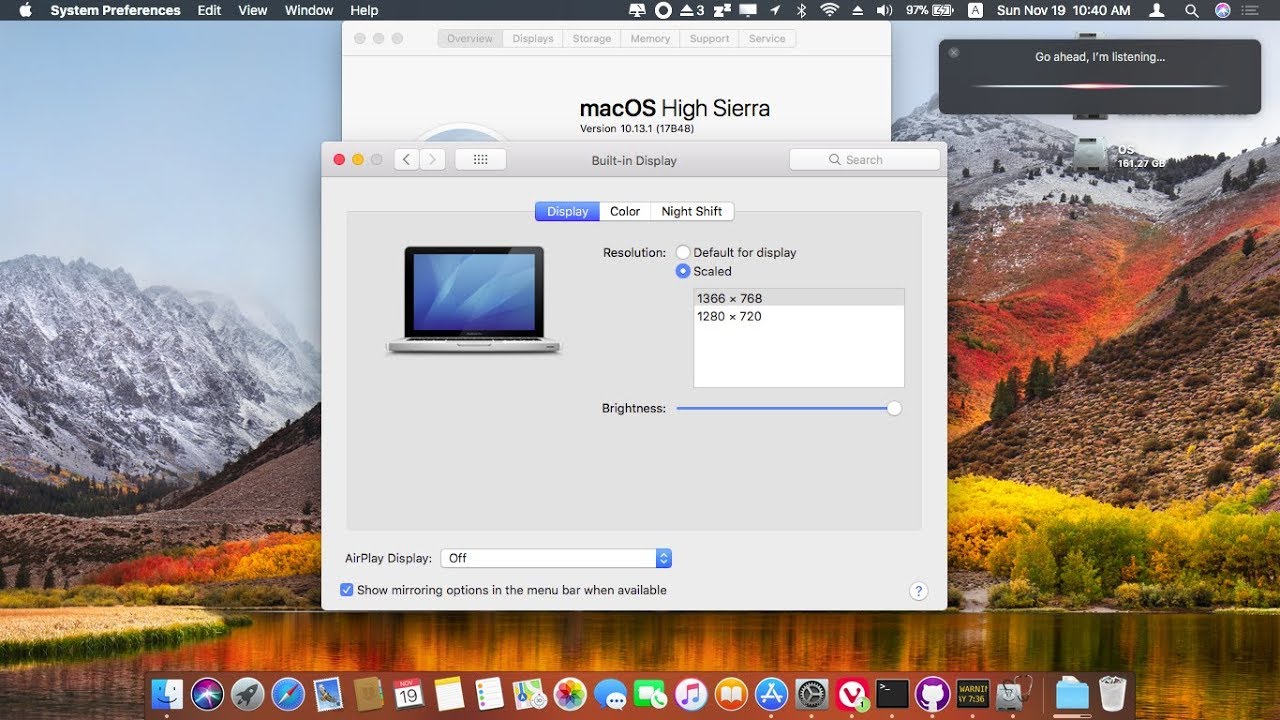This screenshot has width=1280, height=720.
Task: Open the Trash in dock
Action: point(1113,693)
